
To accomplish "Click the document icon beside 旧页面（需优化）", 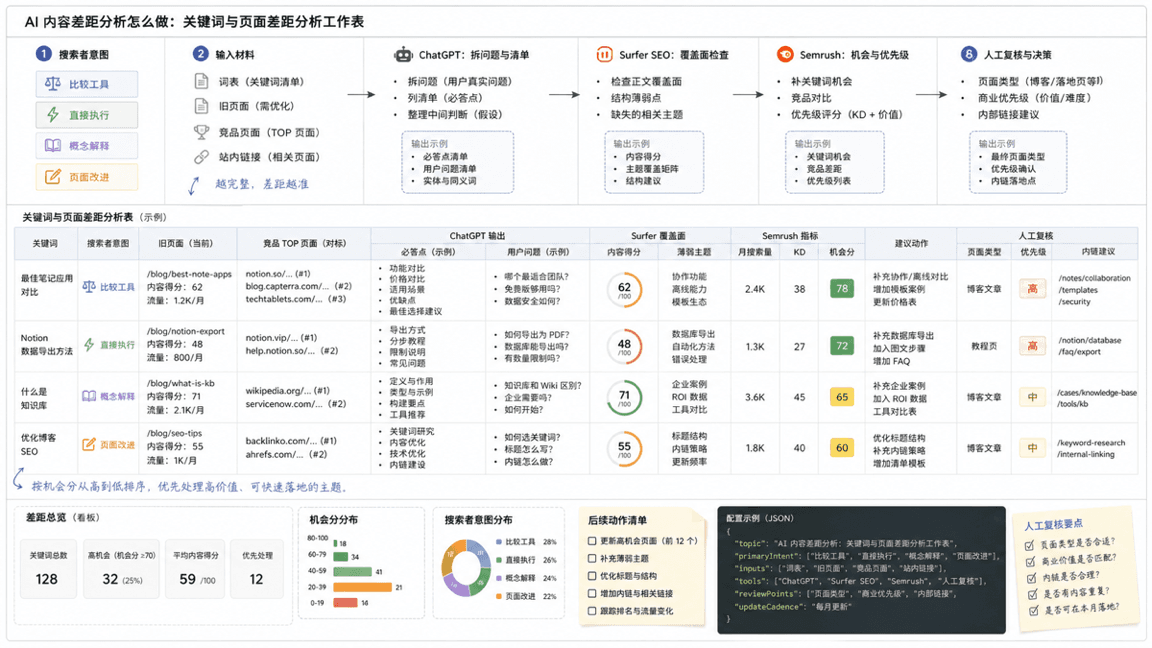I will (201, 106).
